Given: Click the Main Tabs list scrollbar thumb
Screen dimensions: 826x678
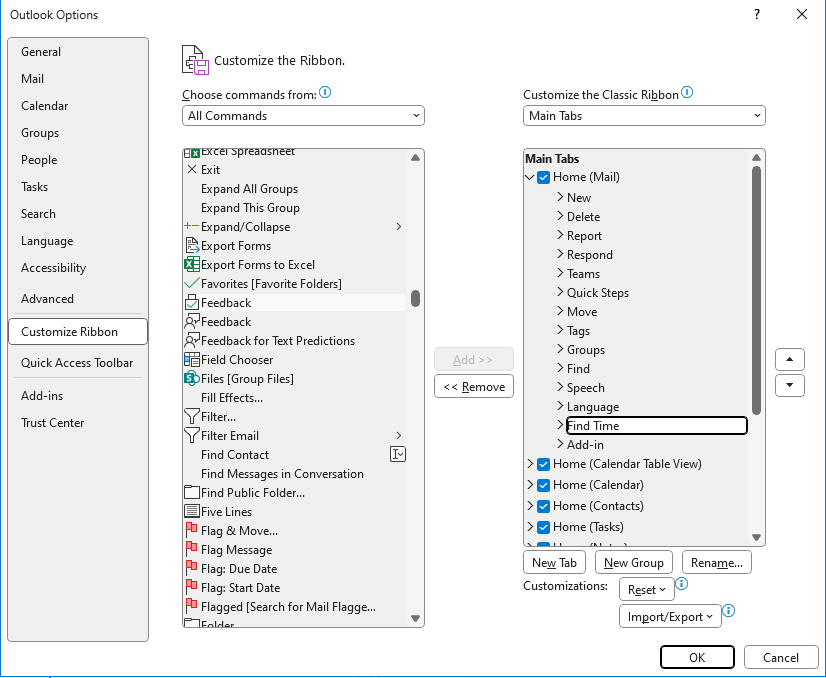Looking at the screenshot, I should coord(756,290).
